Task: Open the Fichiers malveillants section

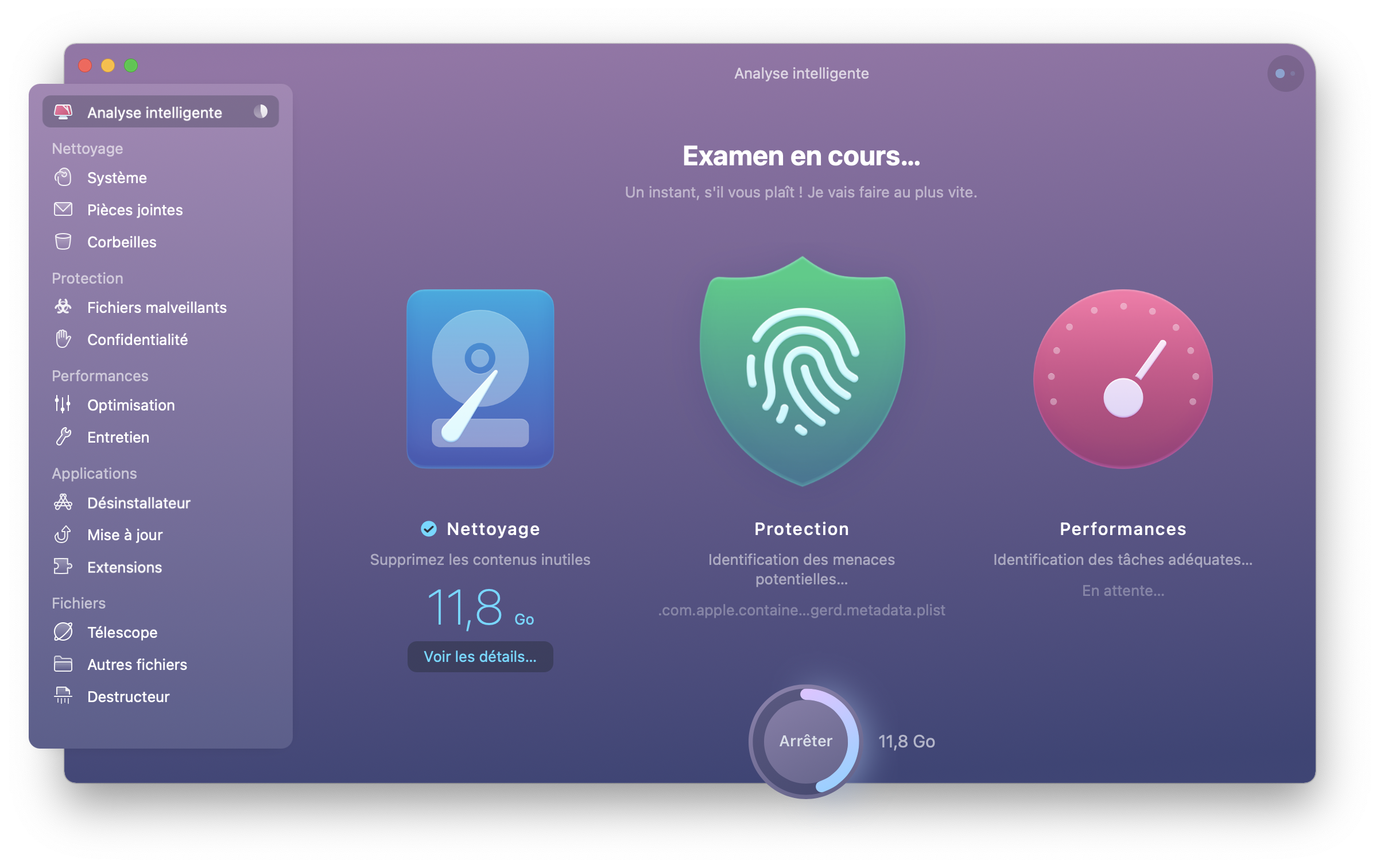Action: point(156,307)
